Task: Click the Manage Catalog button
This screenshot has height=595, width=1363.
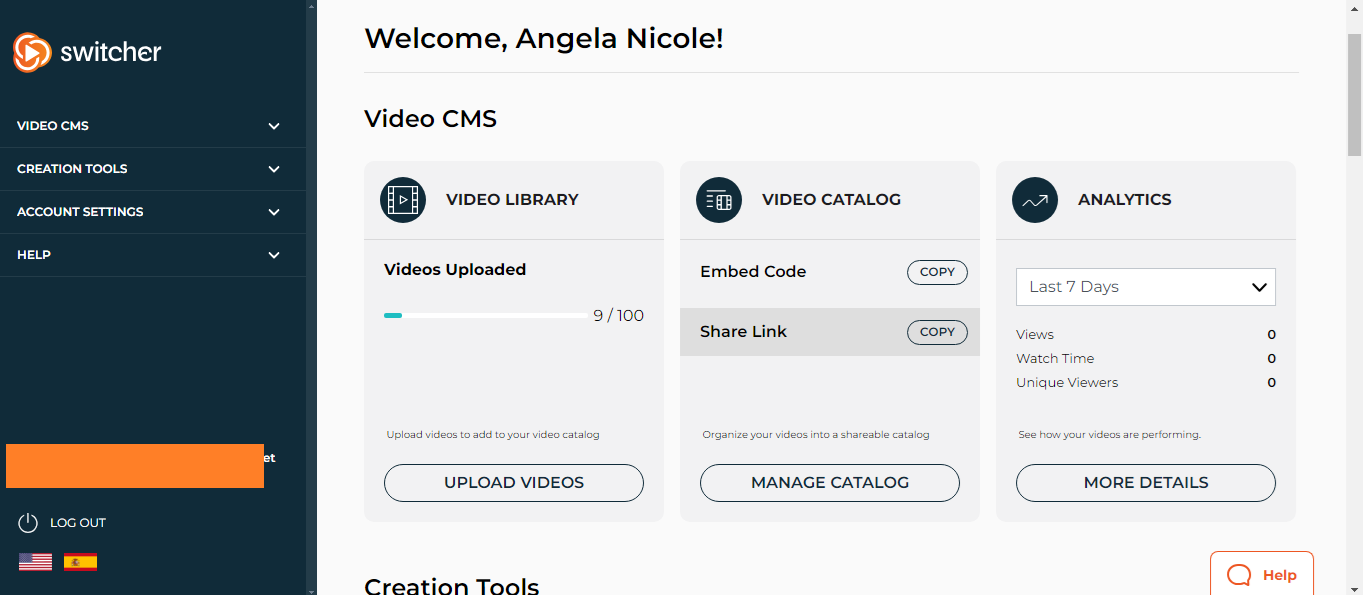Action: [x=829, y=483]
